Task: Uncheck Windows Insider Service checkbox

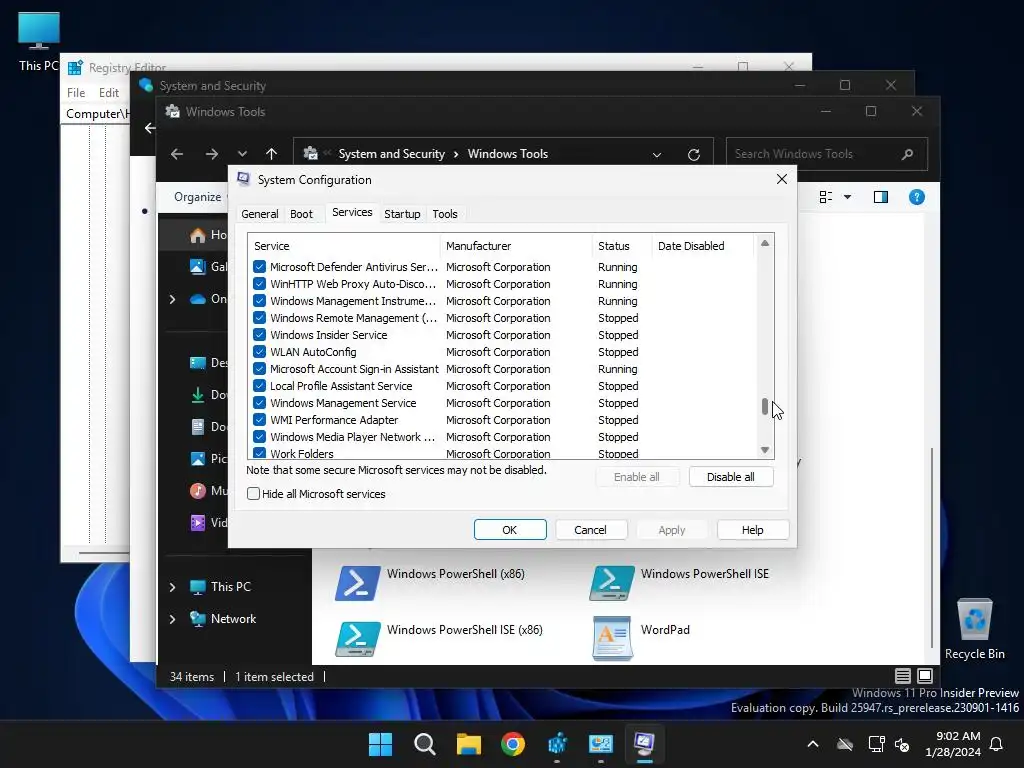Action: [x=259, y=334]
